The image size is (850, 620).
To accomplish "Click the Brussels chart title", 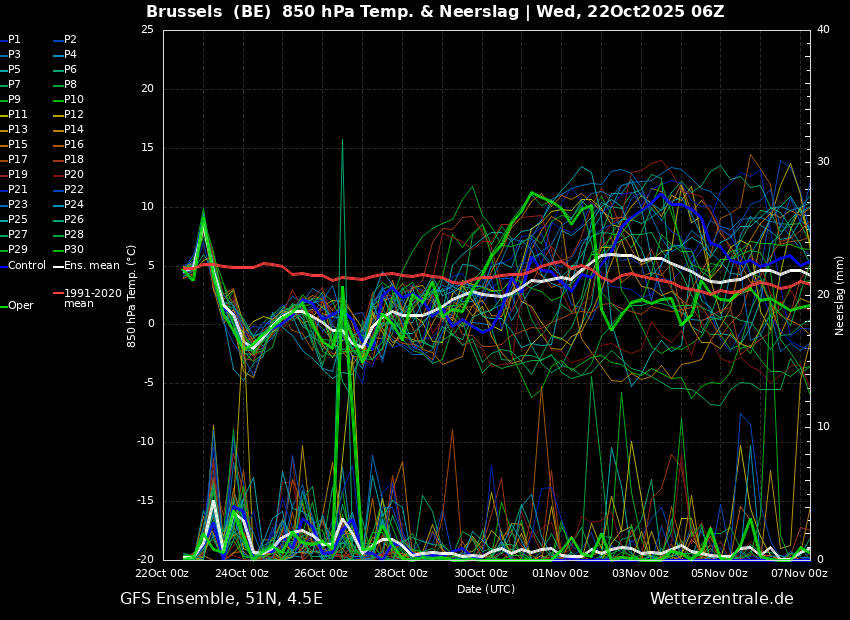I will pyautogui.click(x=435, y=12).
